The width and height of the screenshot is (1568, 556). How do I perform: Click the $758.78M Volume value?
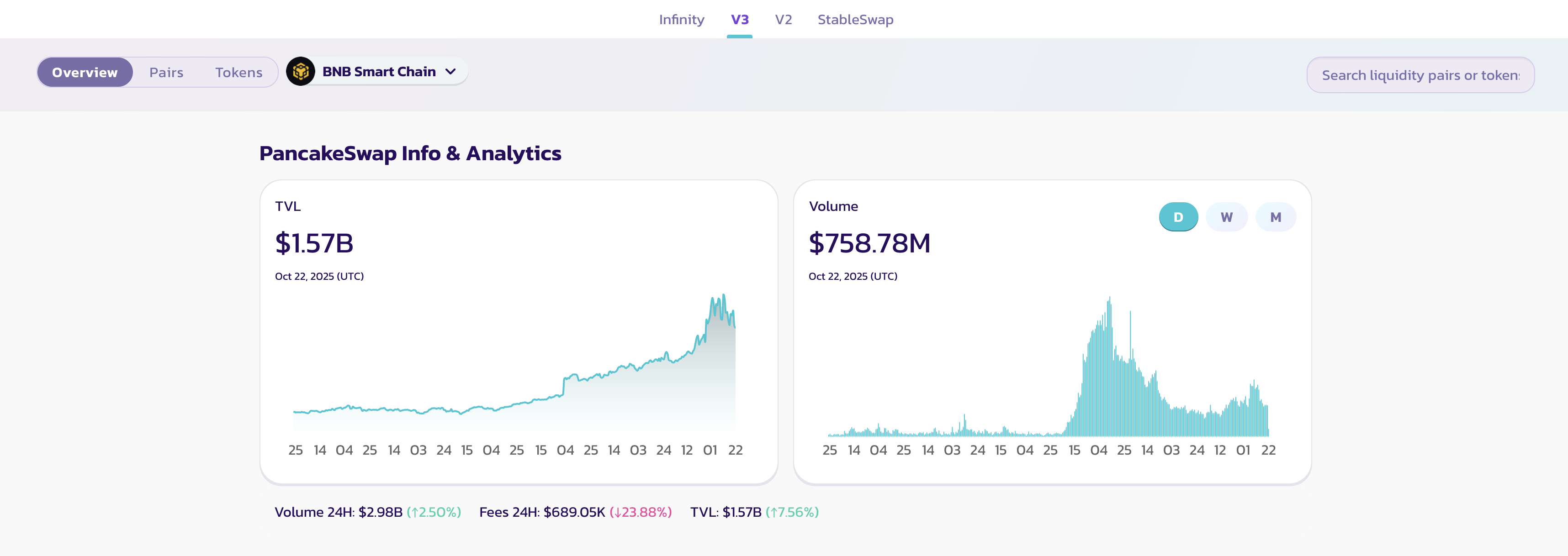pyautogui.click(x=869, y=243)
